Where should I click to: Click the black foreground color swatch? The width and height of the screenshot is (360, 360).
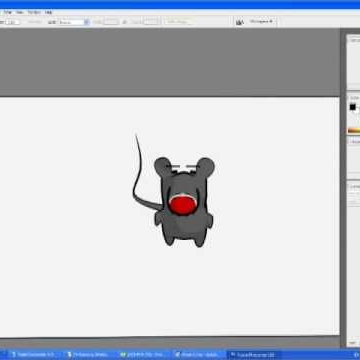[x=353, y=107]
